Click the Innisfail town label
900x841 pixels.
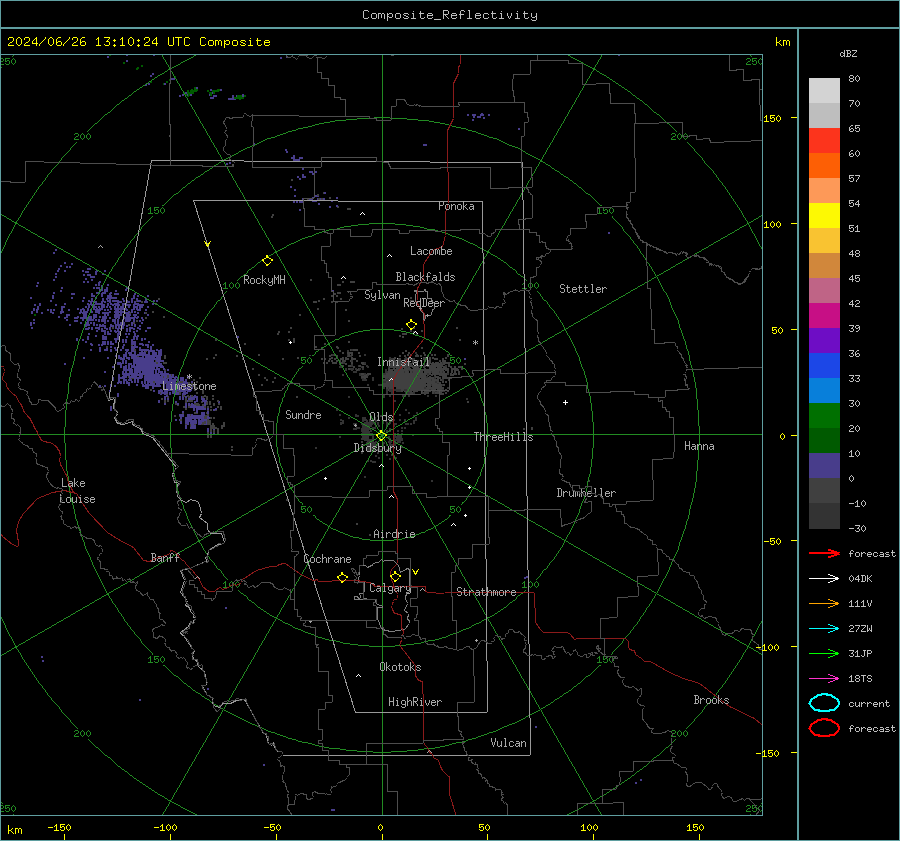click(x=404, y=362)
